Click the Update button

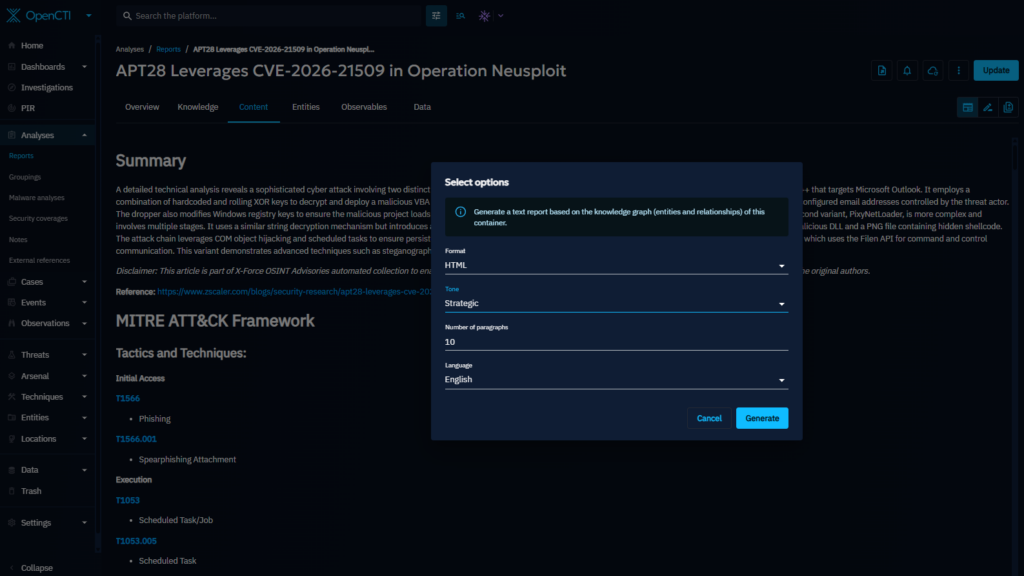click(x=996, y=71)
